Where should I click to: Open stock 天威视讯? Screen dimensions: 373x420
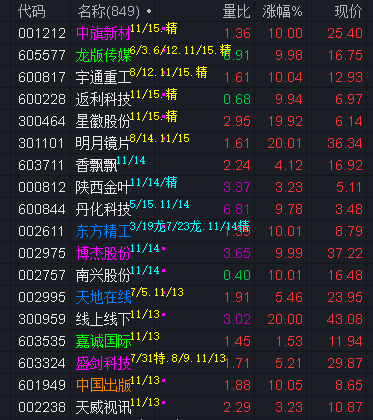coord(103,407)
